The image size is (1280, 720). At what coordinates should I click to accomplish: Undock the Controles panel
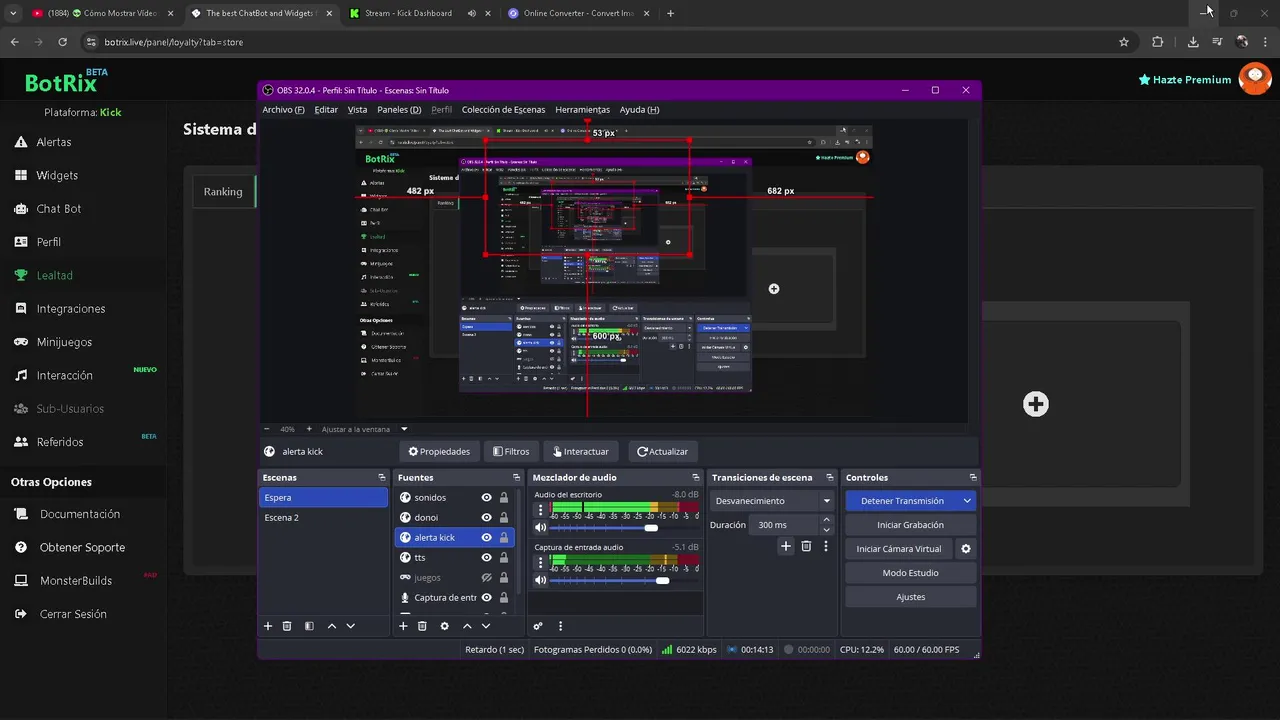pyautogui.click(x=972, y=477)
